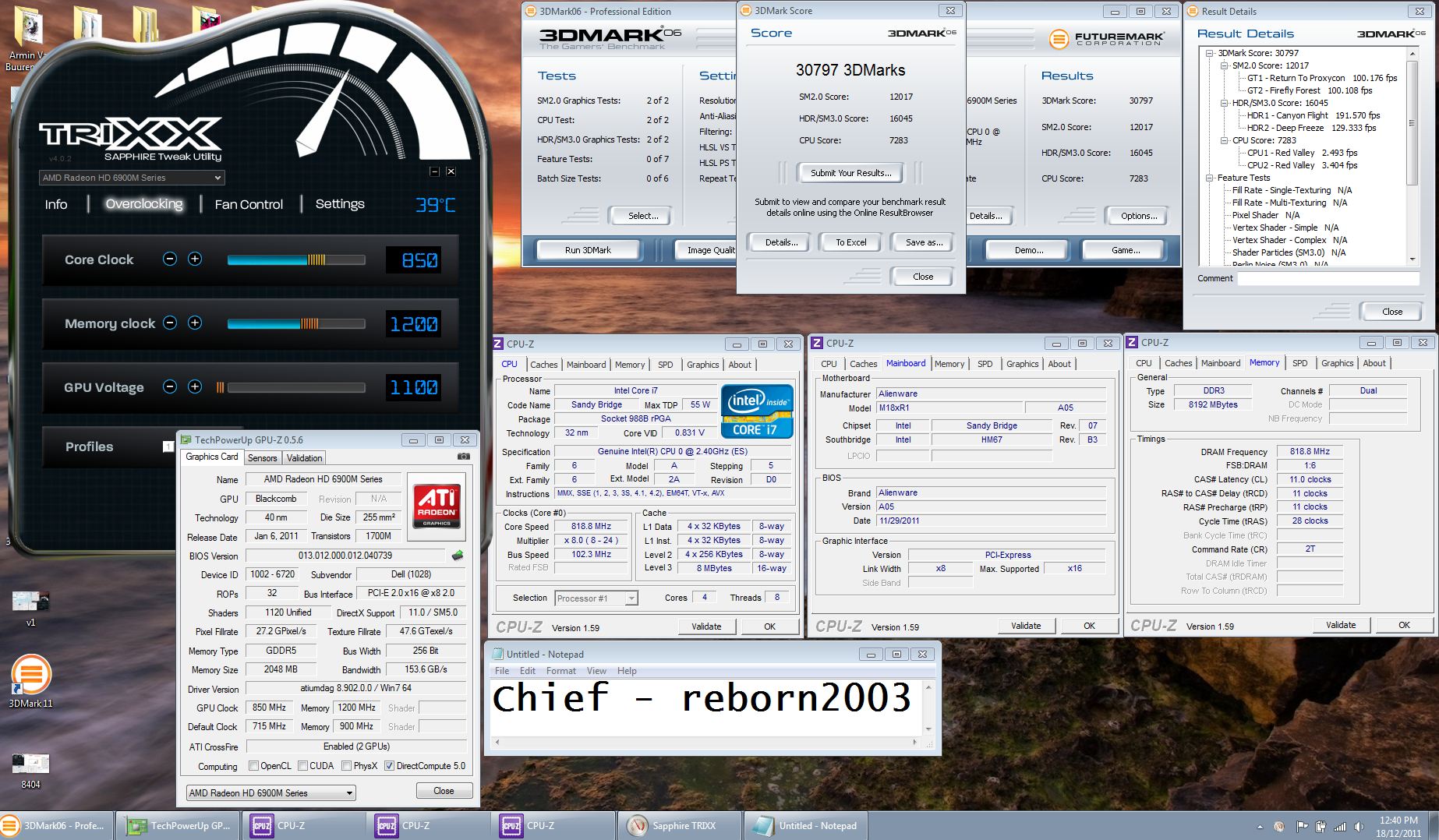
Task: Click Submit Your Results button
Action: 850,173
